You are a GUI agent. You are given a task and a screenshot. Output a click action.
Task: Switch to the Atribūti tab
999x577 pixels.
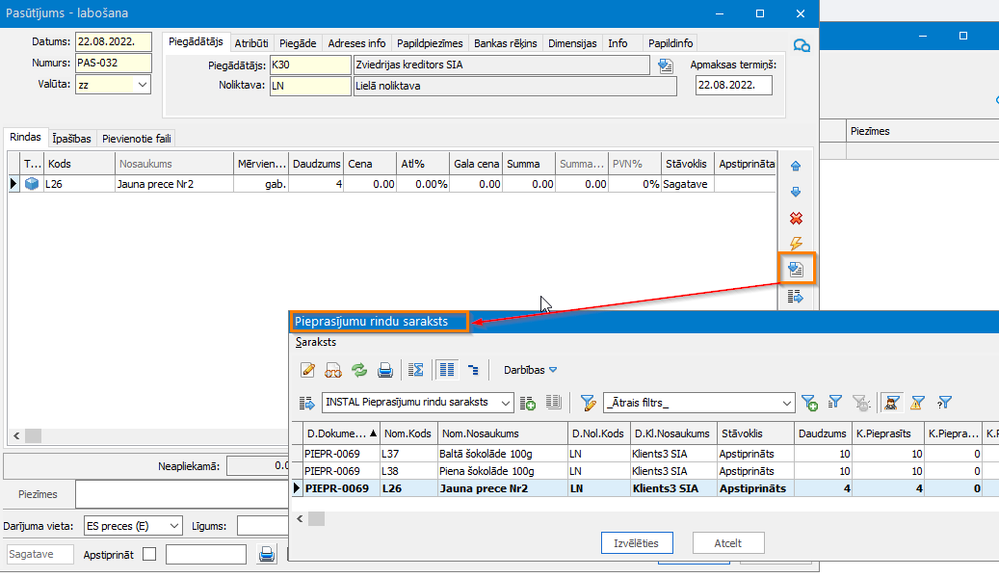tap(251, 44)
